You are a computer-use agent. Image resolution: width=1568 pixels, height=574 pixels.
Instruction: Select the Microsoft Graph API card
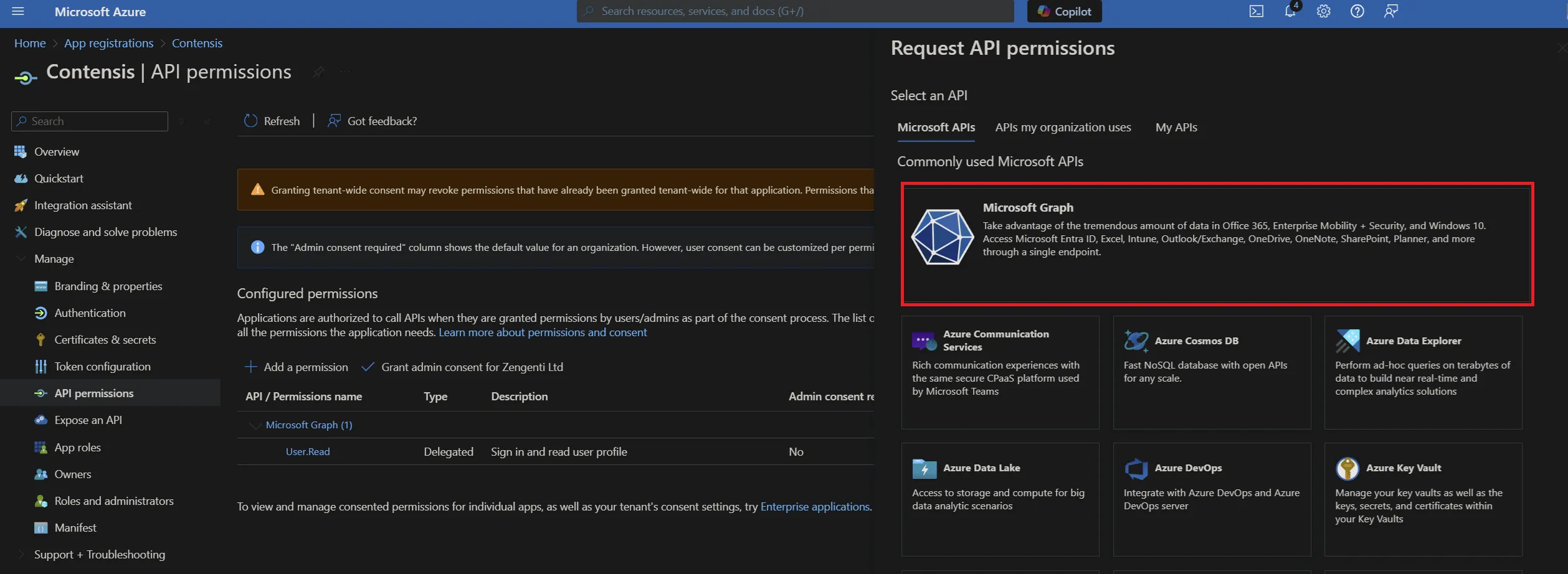[1217, 244]
